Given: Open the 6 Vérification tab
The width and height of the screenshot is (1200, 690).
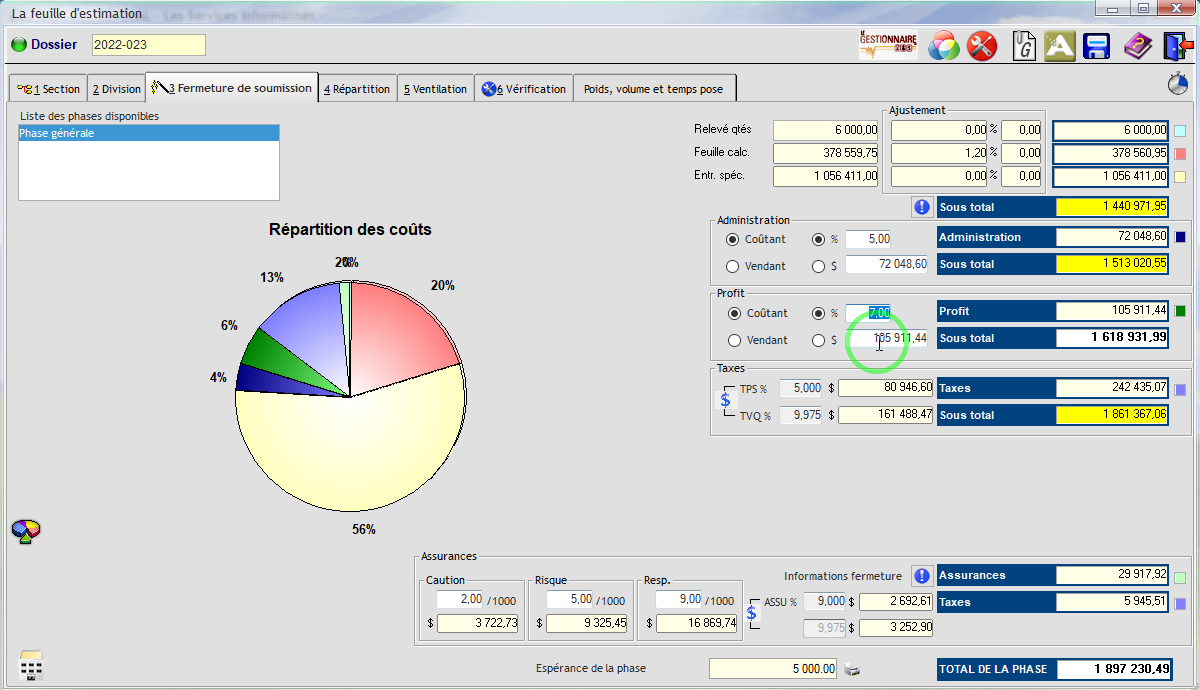Looking at the screenshot, I should pos(523,89).
